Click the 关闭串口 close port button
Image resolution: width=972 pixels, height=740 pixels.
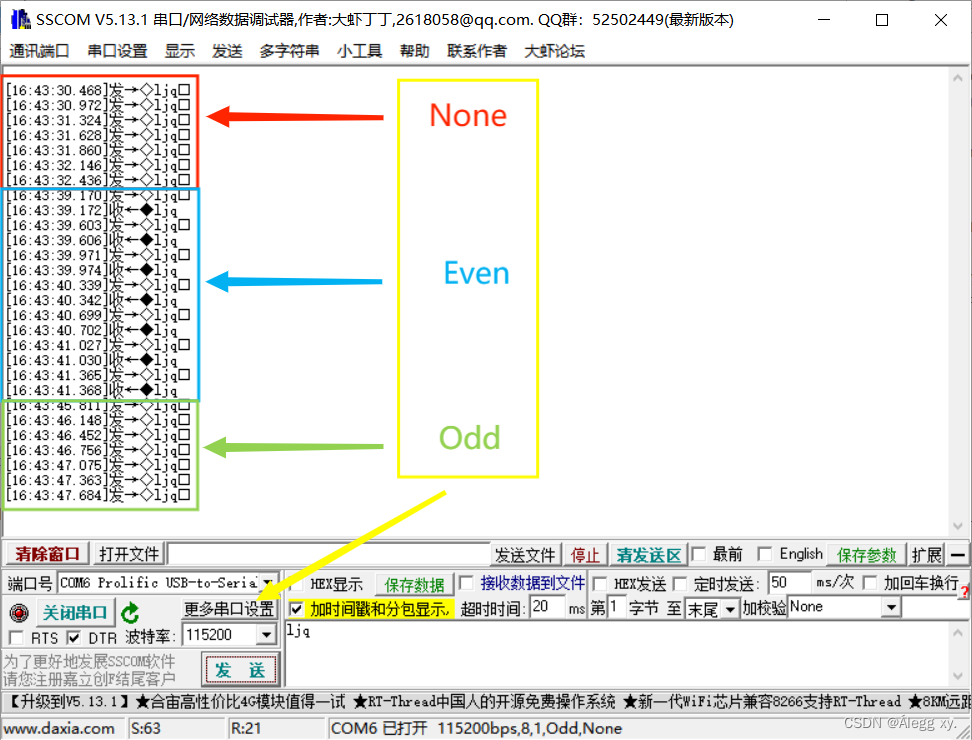point(75,613)
